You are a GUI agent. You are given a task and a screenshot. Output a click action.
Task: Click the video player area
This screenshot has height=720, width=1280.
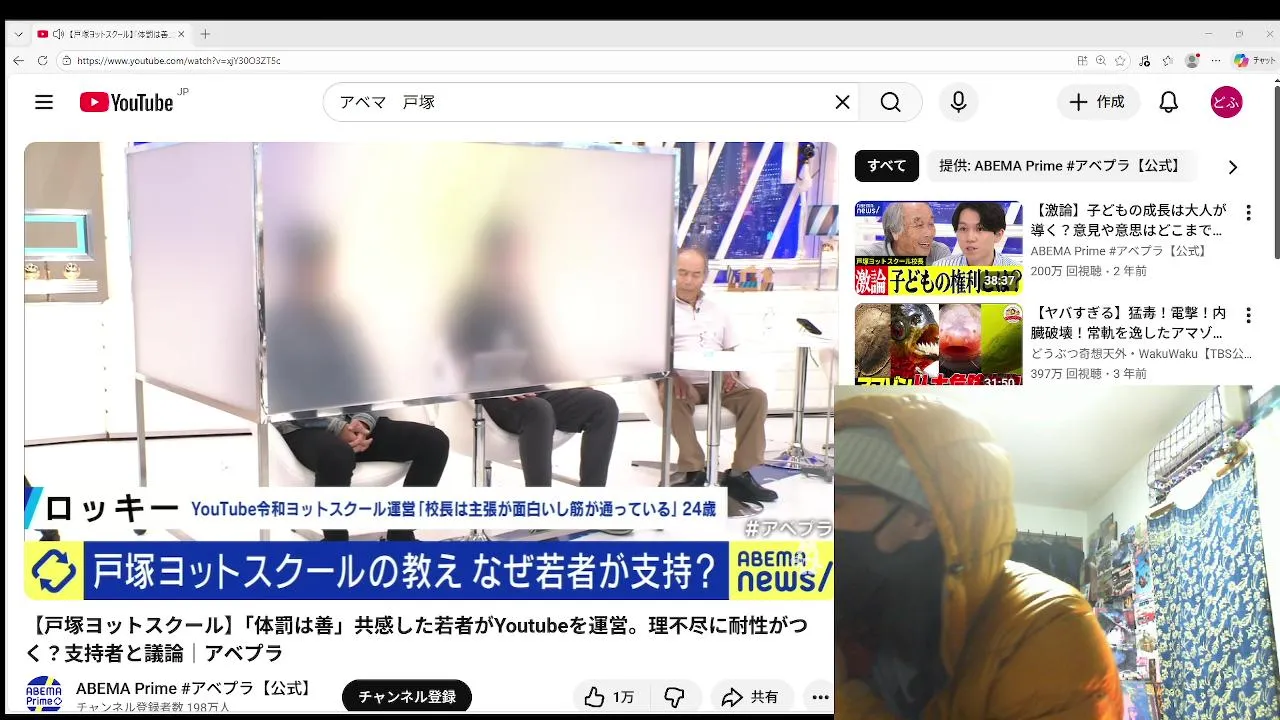[x=429, y=370]
